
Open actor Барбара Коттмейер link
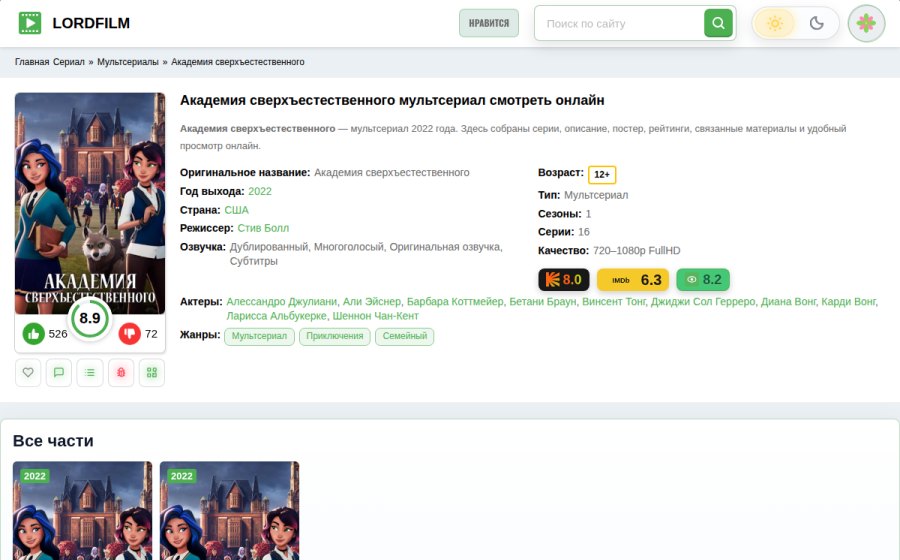(x=455, y=301)
